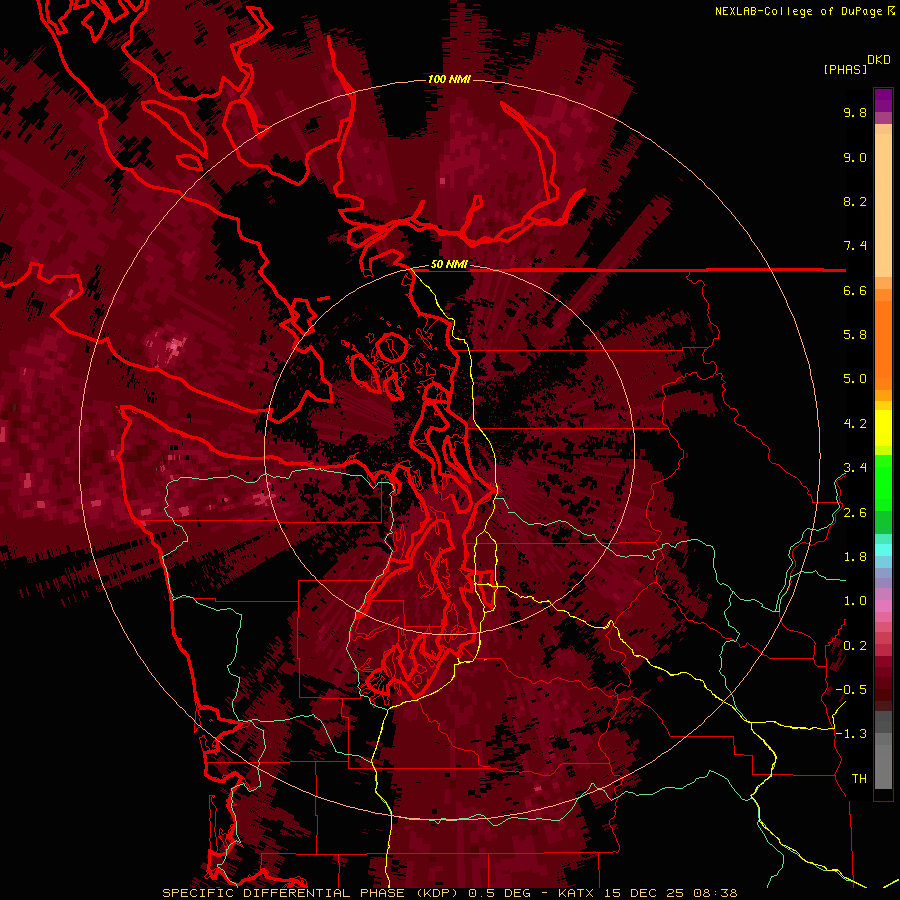Click the 5.8 scale value label
900x900 pixels.
[x=855, y=335]
